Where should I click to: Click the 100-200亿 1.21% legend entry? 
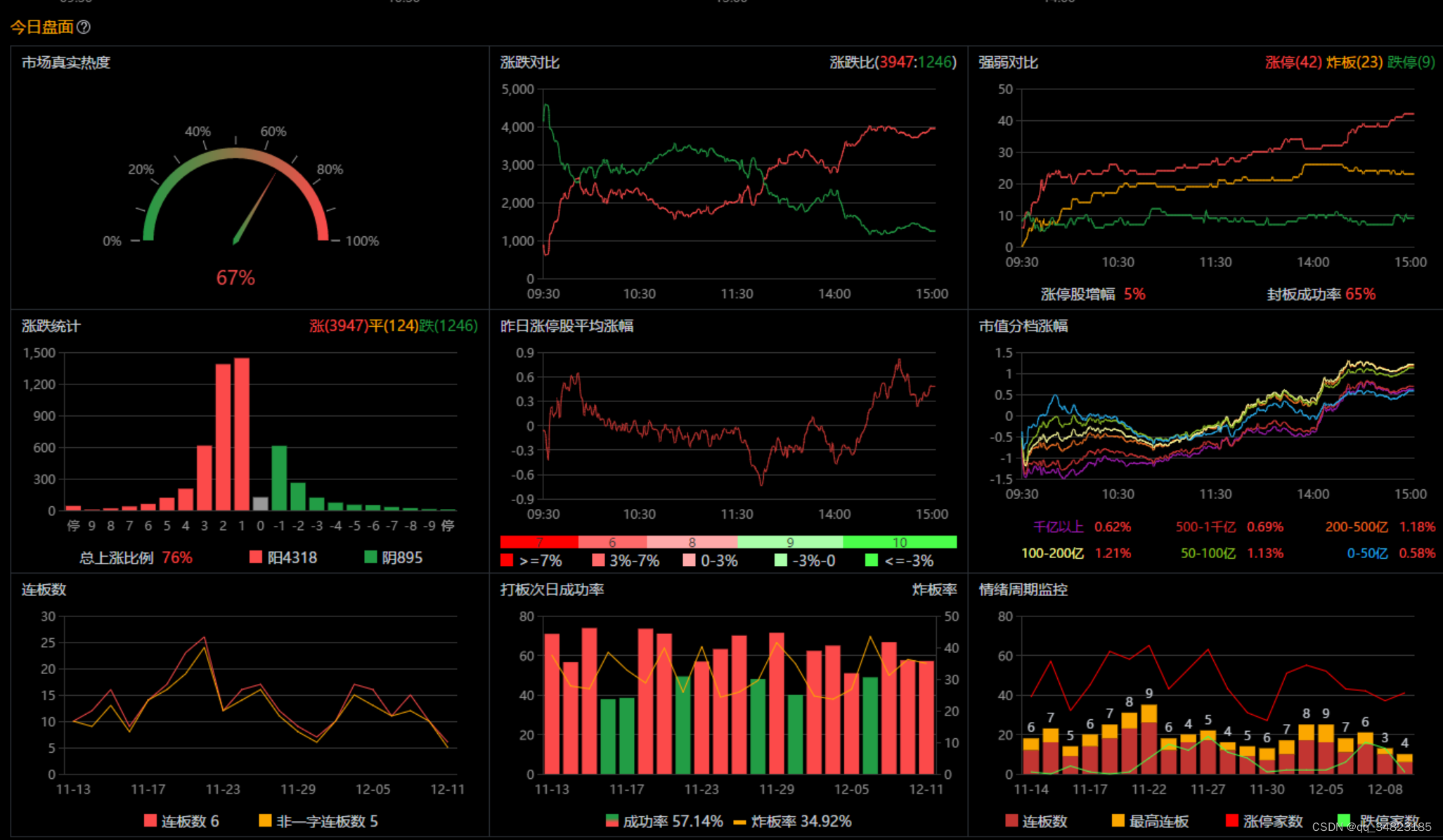tap(1076, 553)
